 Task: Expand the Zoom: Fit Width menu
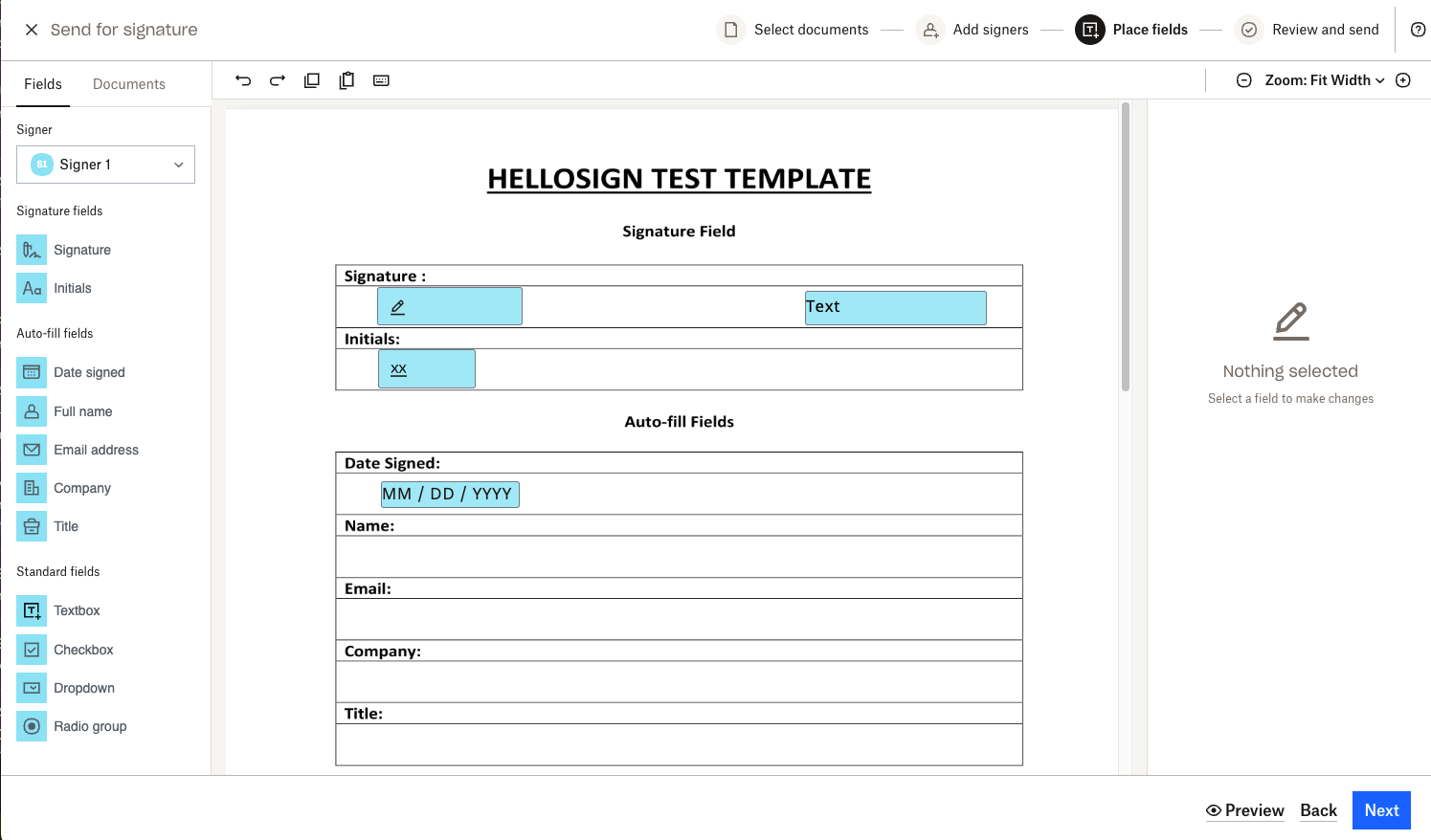1325,80
